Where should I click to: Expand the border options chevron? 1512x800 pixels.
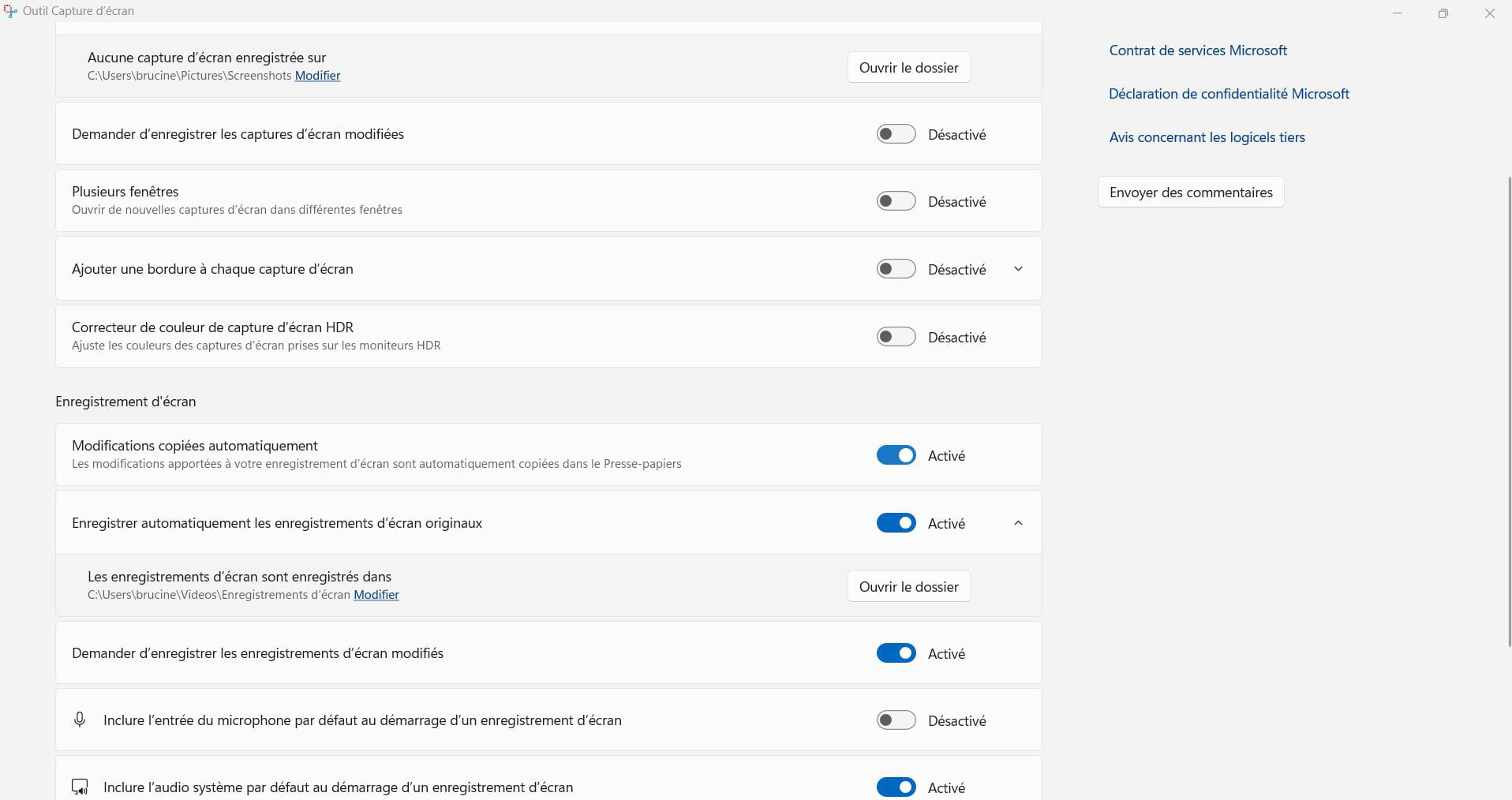click(x=1018, y=269)
